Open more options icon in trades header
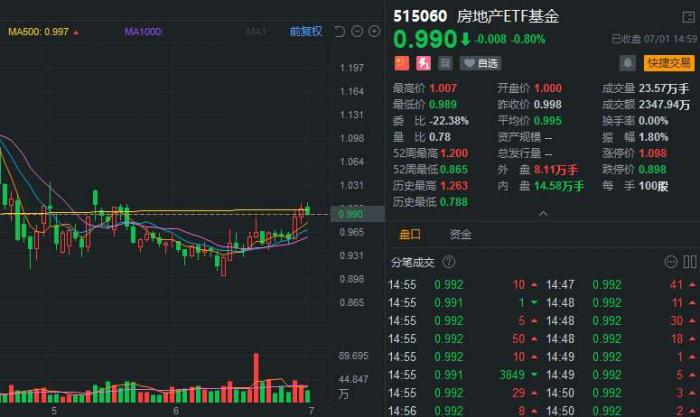The height and width of the screenshot is (417, 700). [671, 262]
